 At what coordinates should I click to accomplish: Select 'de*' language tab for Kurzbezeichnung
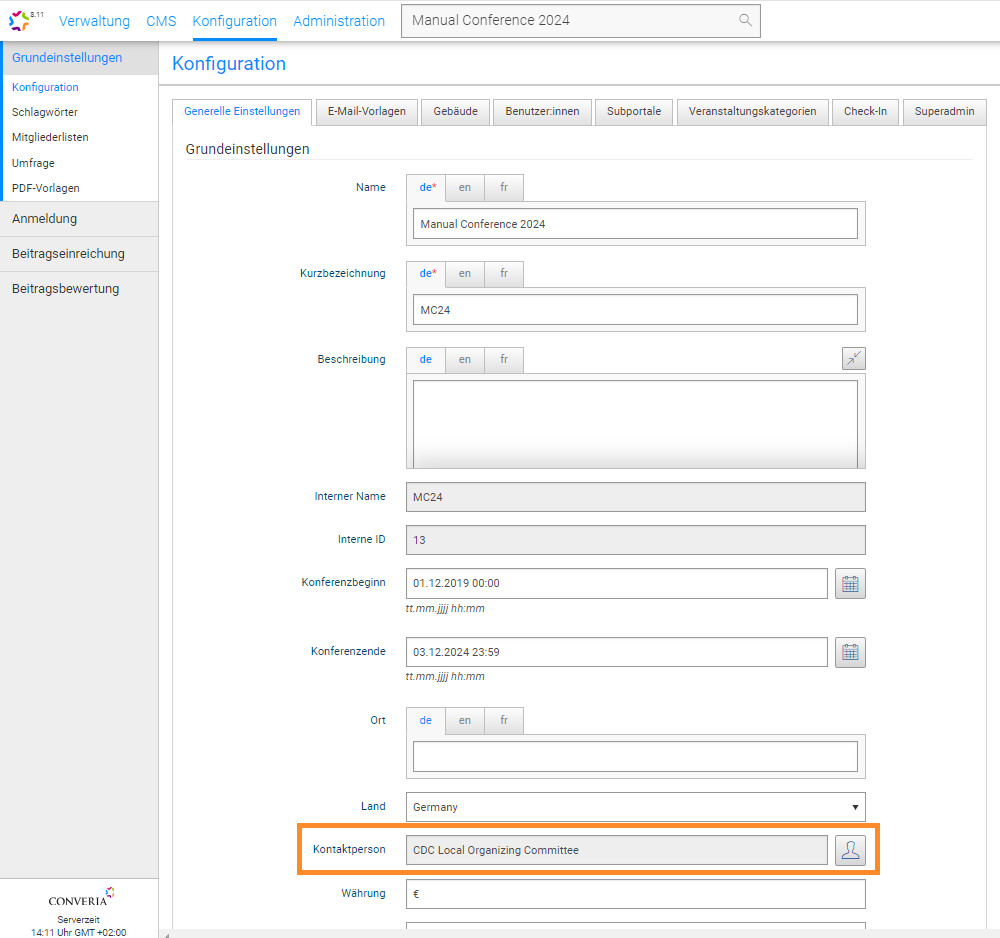pyautogui.click(x=426, y=274)
